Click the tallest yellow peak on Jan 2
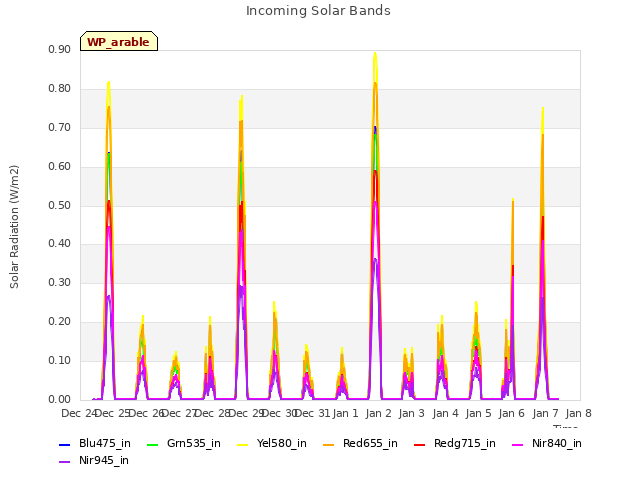The width and height of the screenshot is (640, 480). click(375, 53)
